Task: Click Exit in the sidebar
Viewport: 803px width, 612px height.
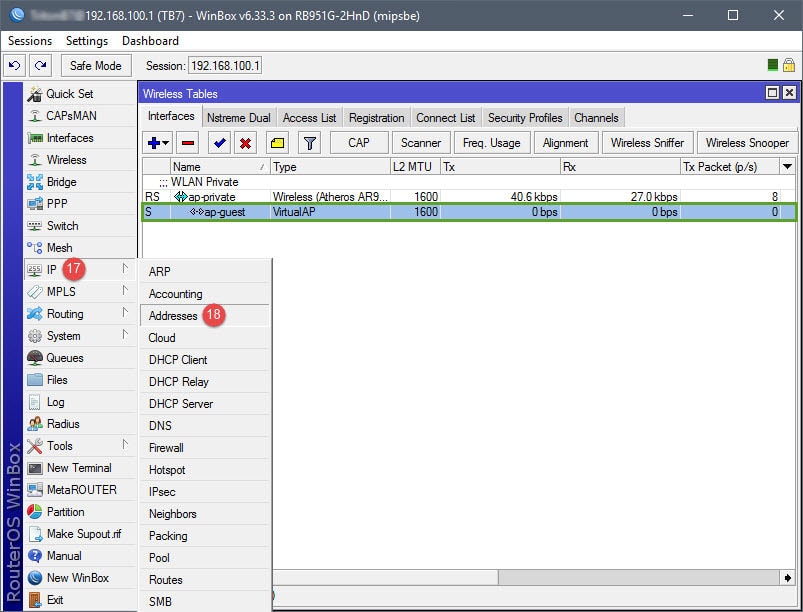Action: [x=80, y=600]
